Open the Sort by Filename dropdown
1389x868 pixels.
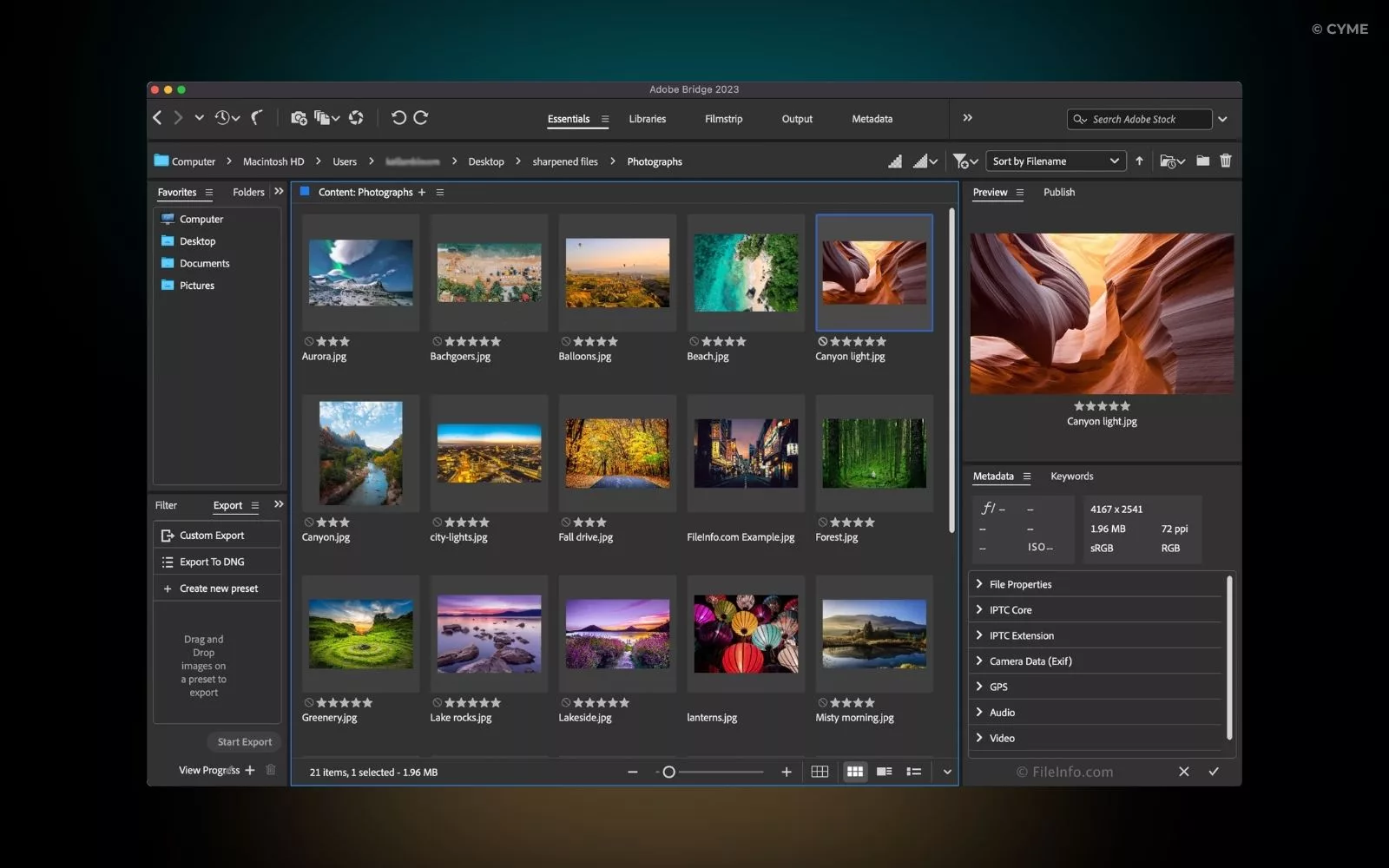click(x=1055, y=161)
